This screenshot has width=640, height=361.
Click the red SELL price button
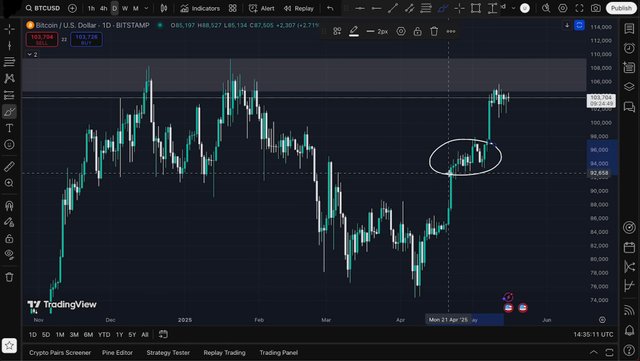(42, 40)
